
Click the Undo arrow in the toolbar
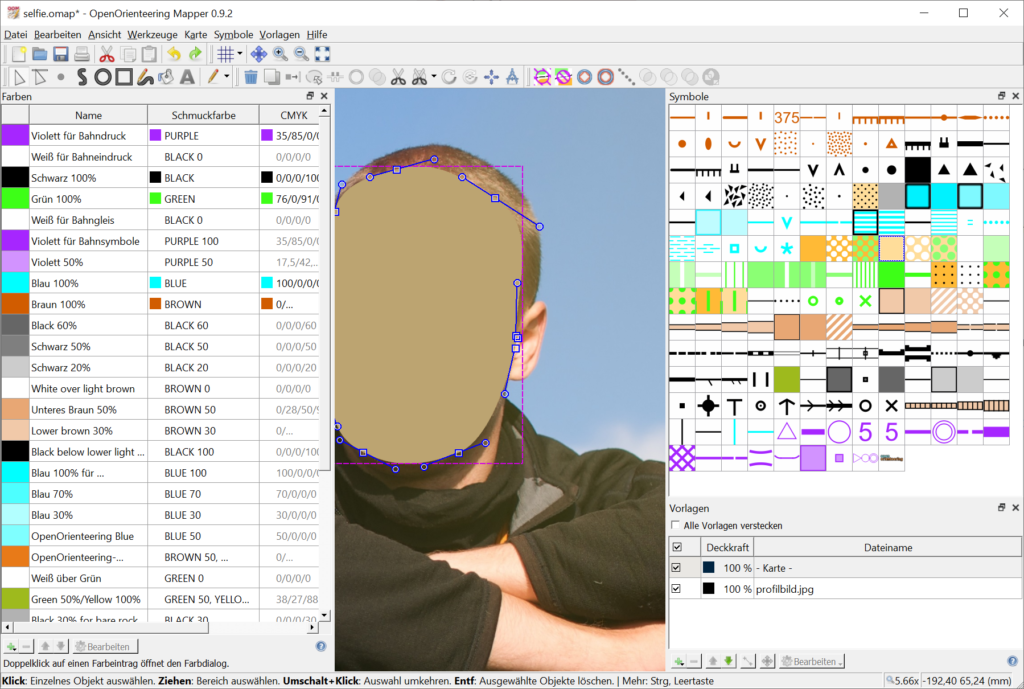(174, 54)
